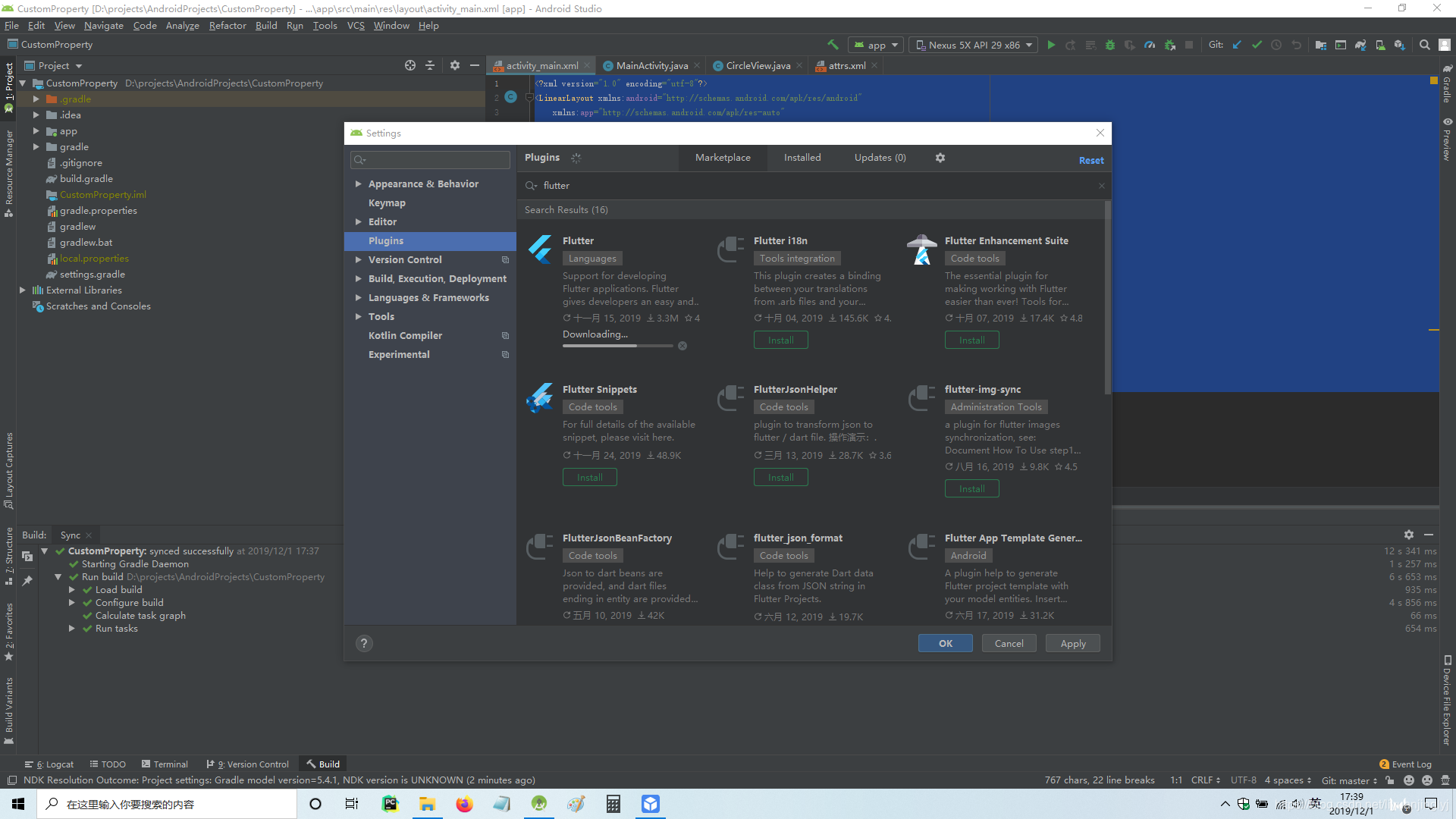1456x819 pixels.
Task: Expand Version Control settings
Action: point(358,259)
